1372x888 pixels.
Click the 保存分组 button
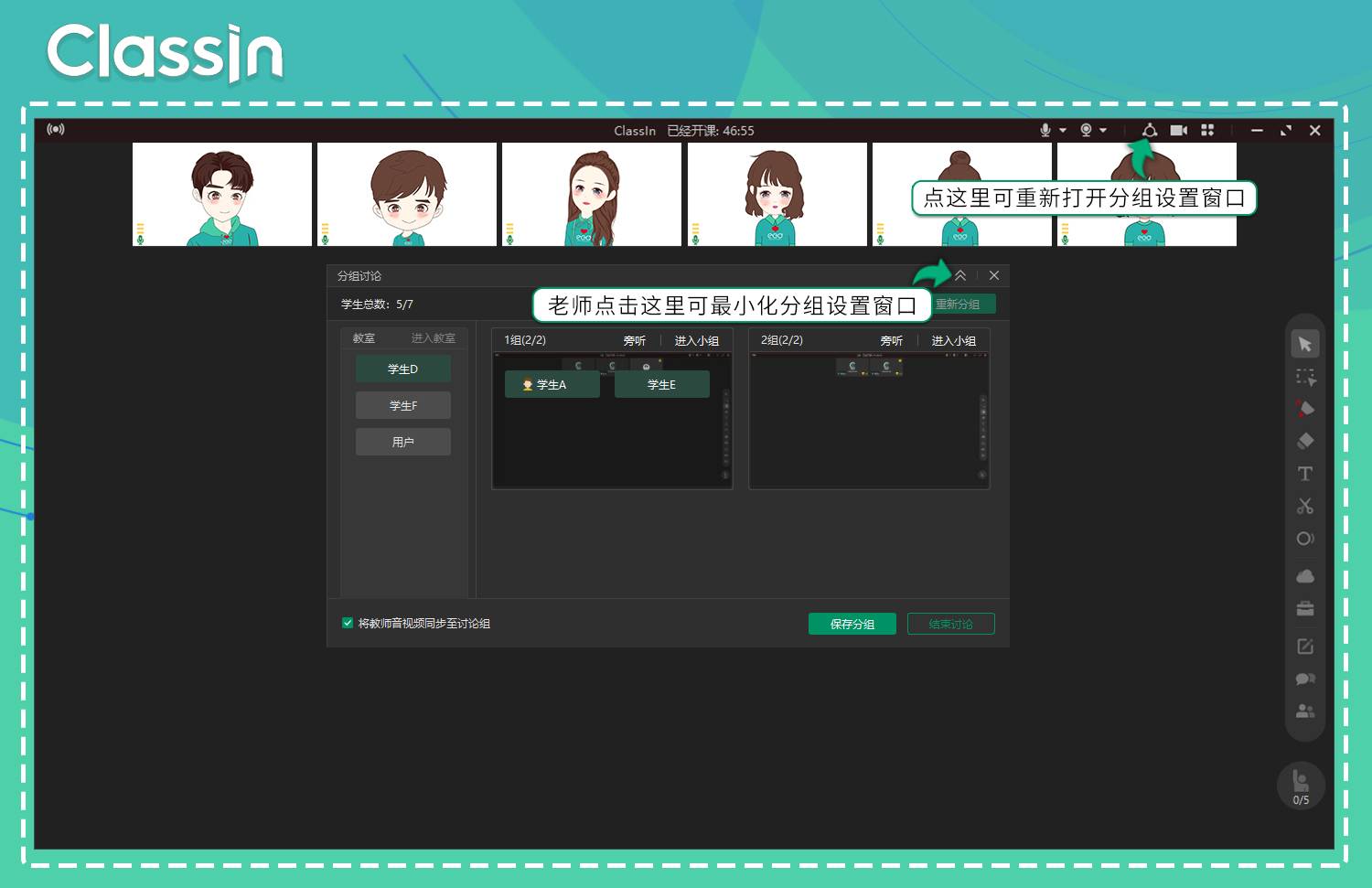[852, 624]
